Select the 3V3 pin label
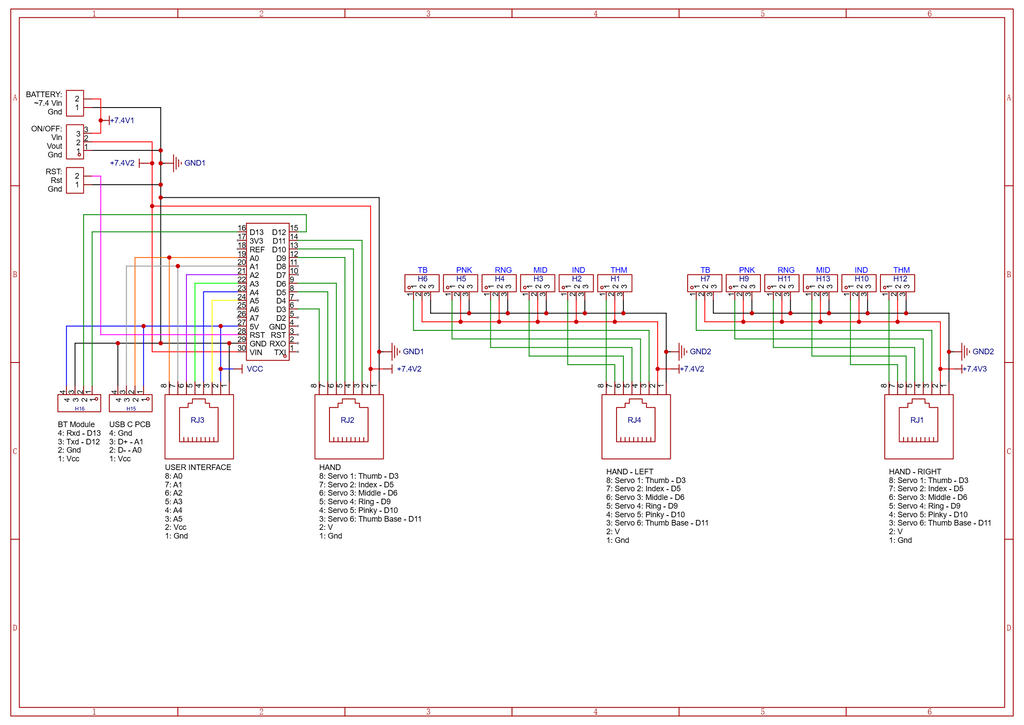 point(256,241)
